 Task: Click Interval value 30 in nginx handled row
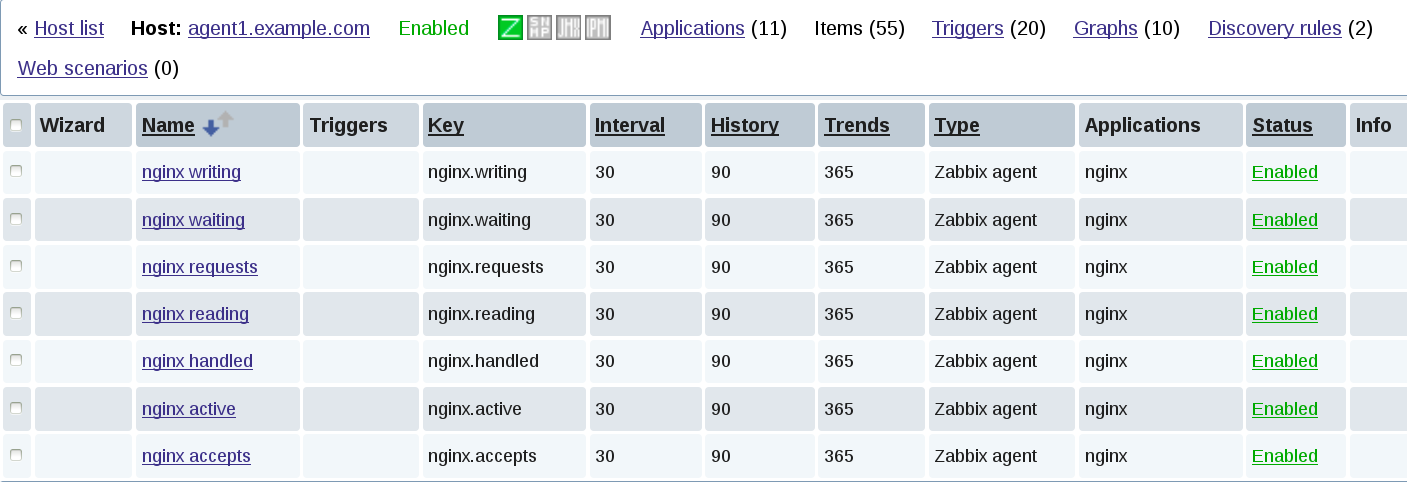point(605,361)
